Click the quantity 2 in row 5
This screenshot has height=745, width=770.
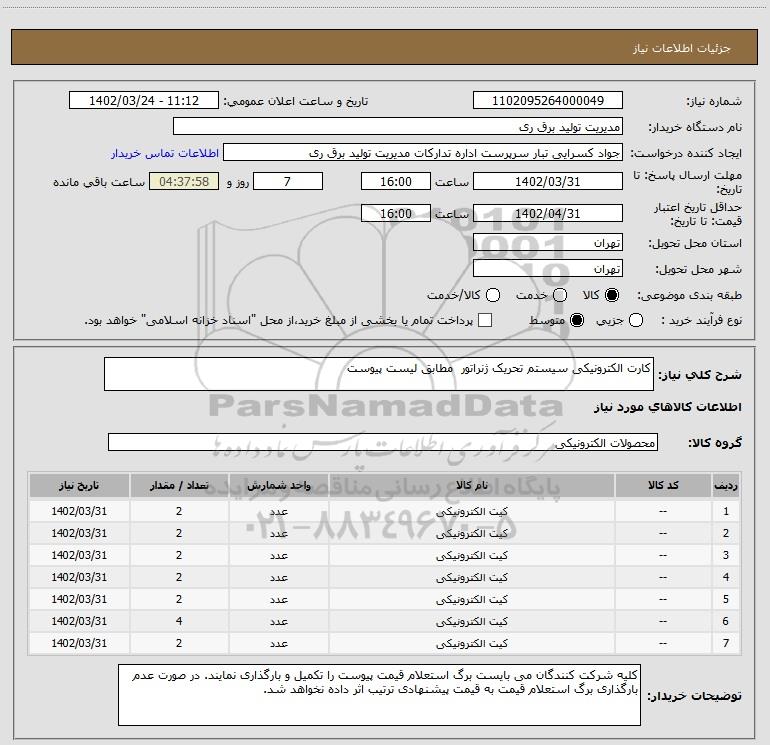point(179,599)
